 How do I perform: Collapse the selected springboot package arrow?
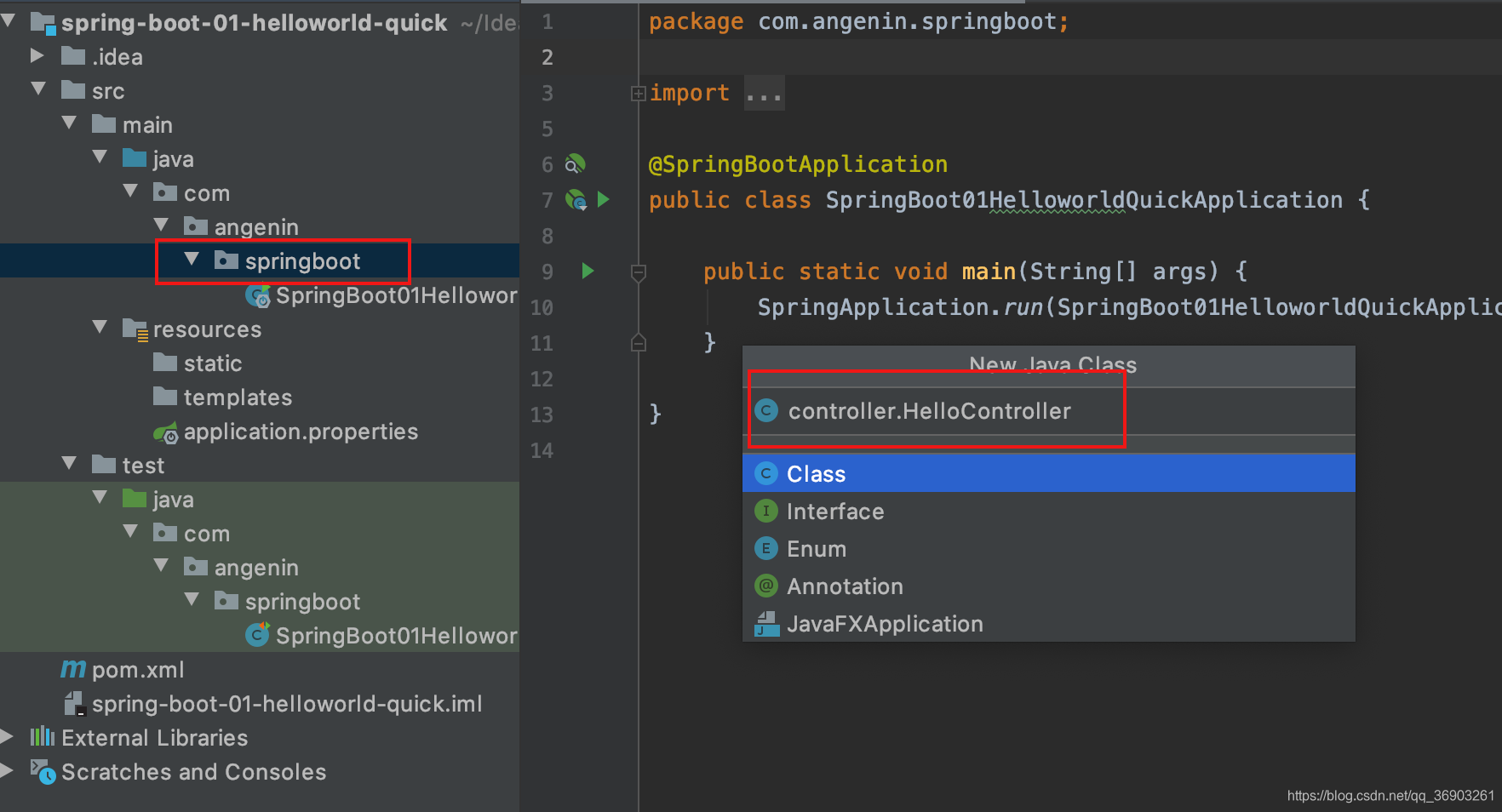tap(192, 259)
